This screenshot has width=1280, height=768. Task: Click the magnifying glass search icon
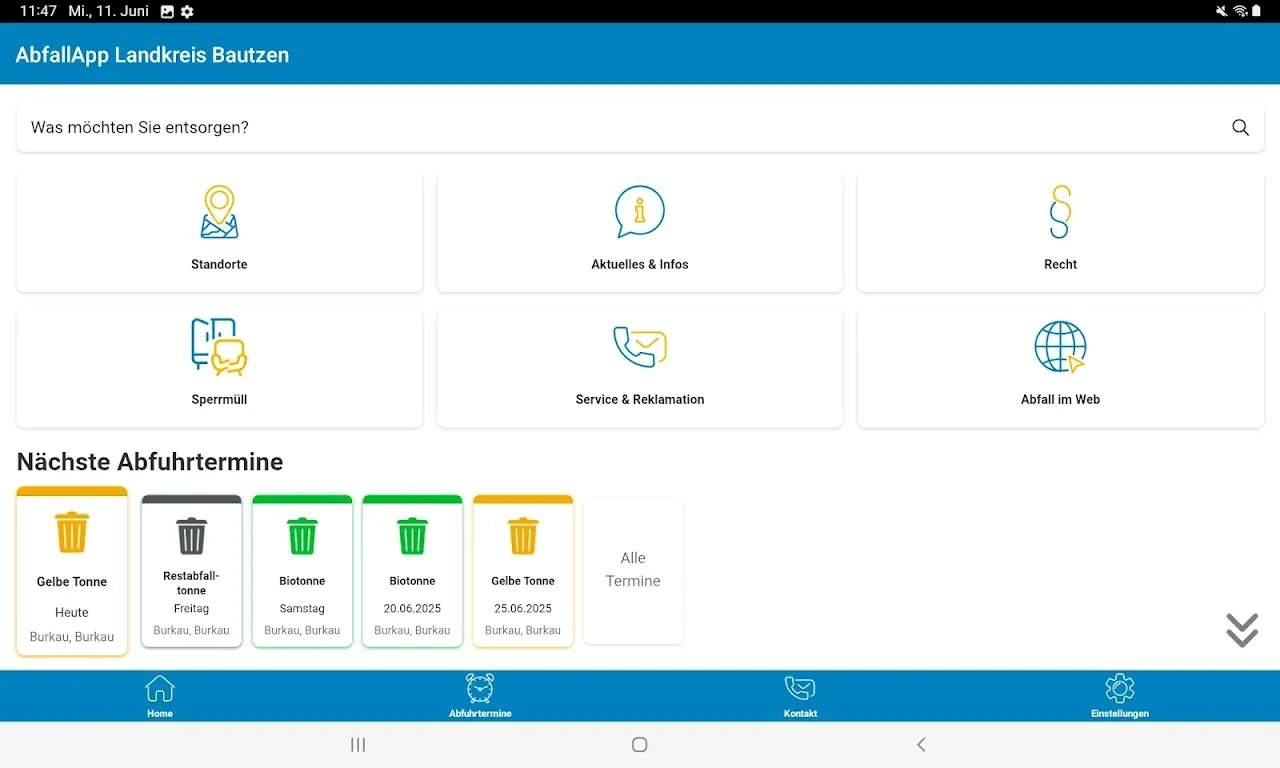point(1240,128)
